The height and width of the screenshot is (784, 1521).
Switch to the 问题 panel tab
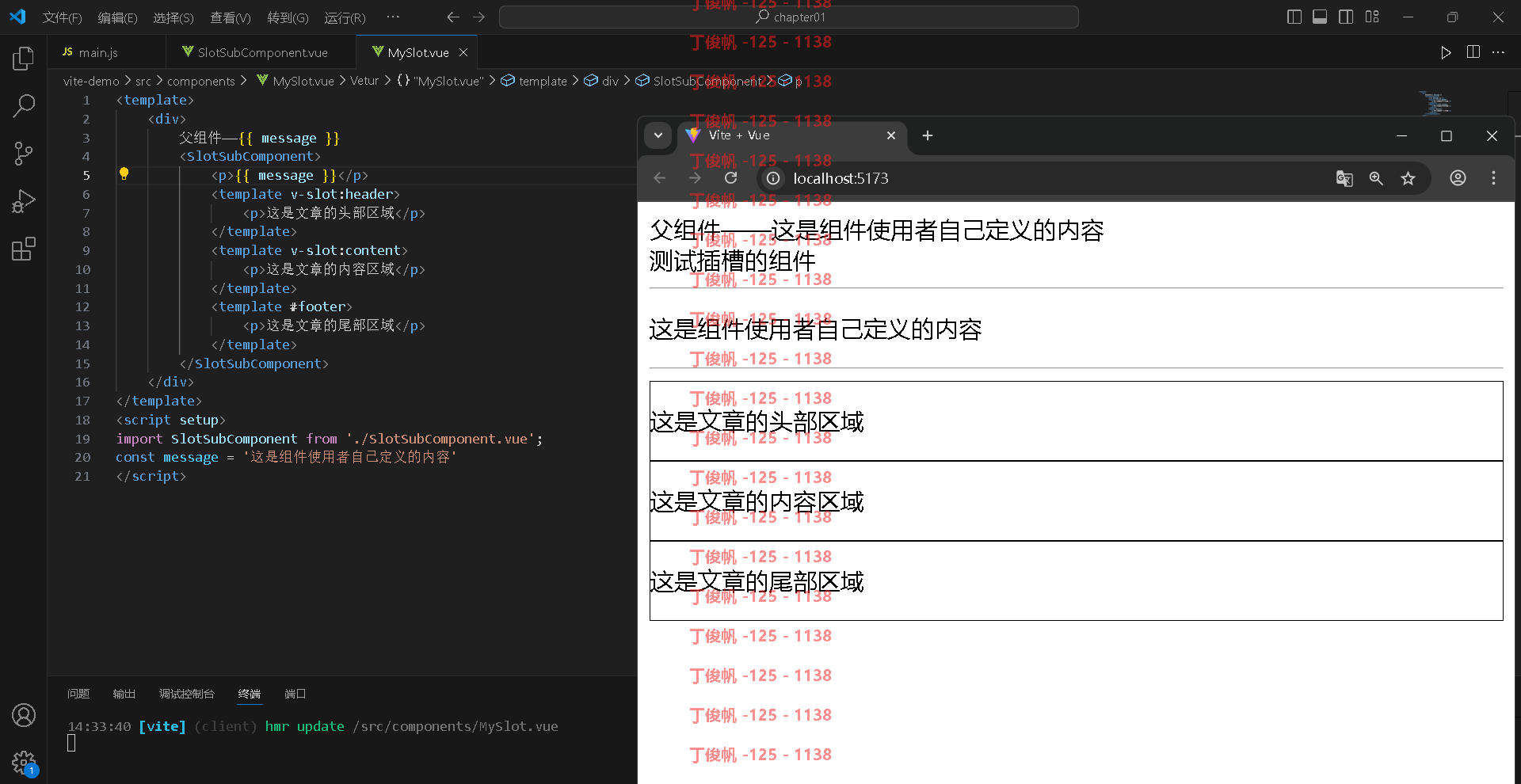78,694
